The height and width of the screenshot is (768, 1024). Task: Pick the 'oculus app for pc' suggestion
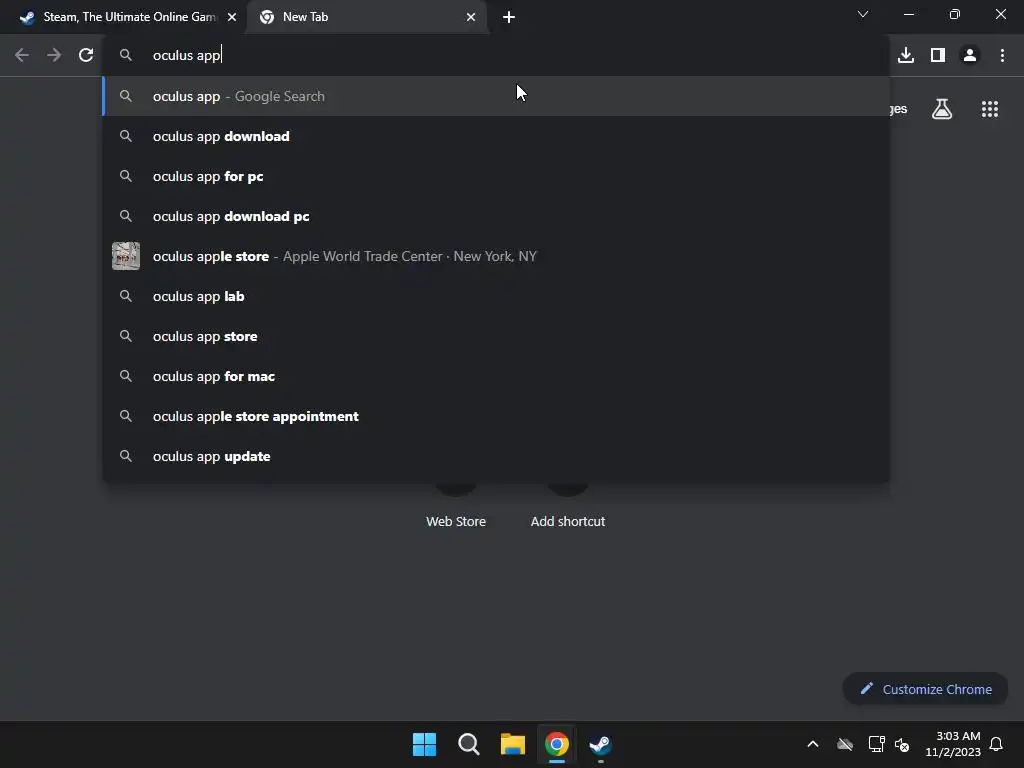pyautogui.click(x=496, y=176)
